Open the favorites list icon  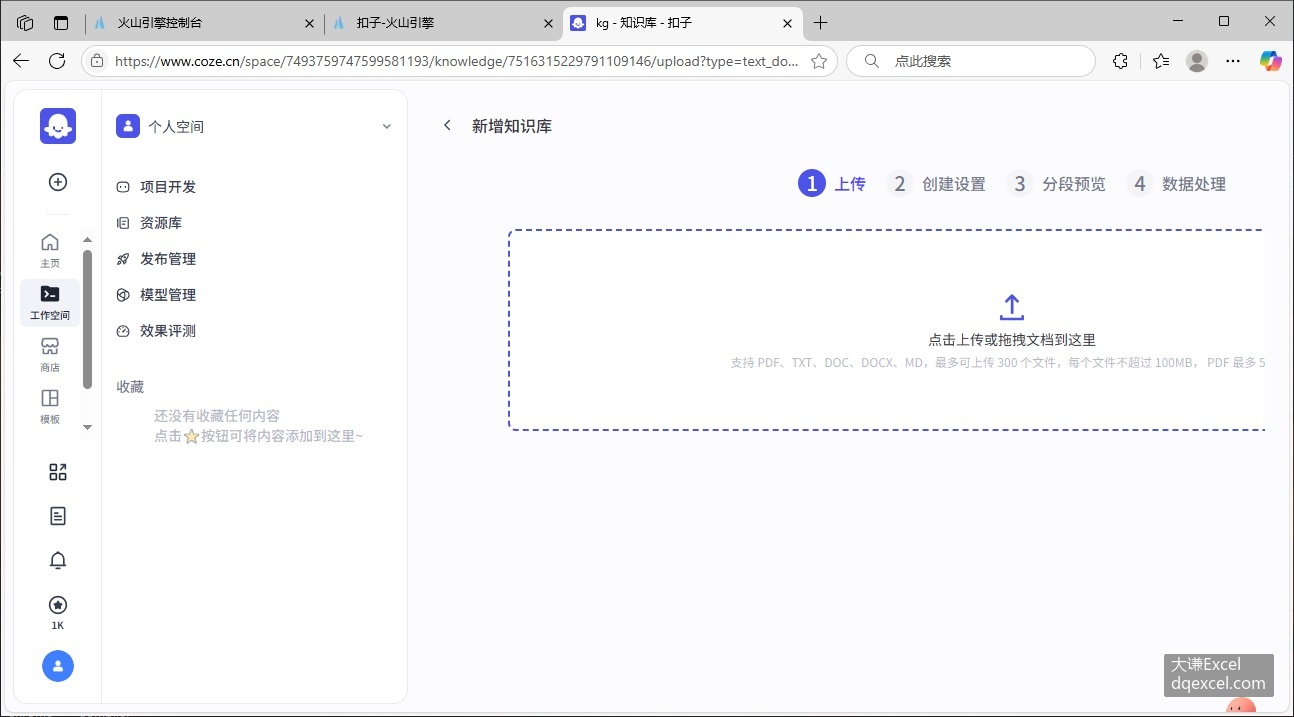pos(1160,61)
